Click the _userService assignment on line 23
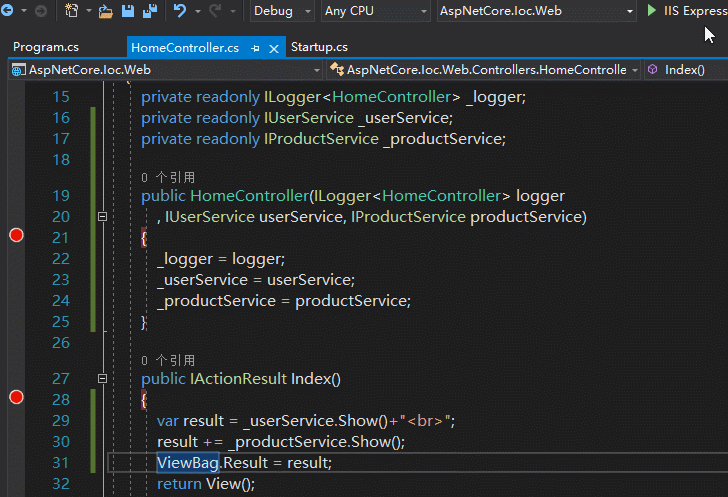728x497 pixels. click(256, 280)
